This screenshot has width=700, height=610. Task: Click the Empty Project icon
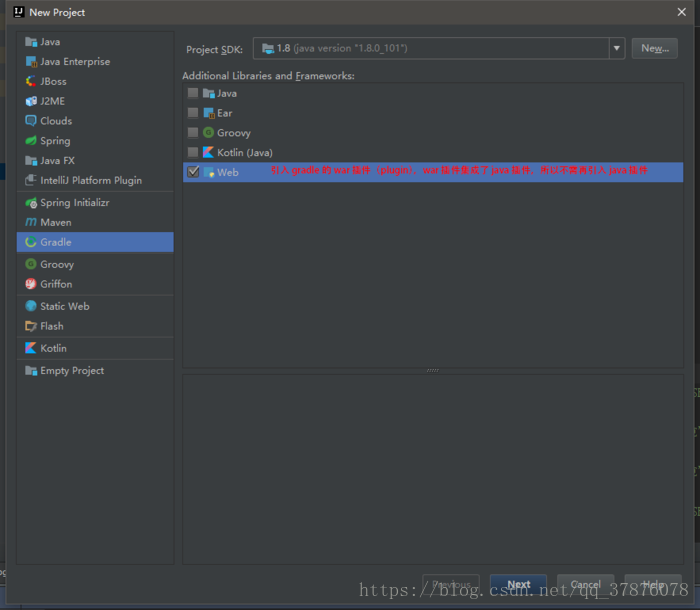click(x=31, y=371)
